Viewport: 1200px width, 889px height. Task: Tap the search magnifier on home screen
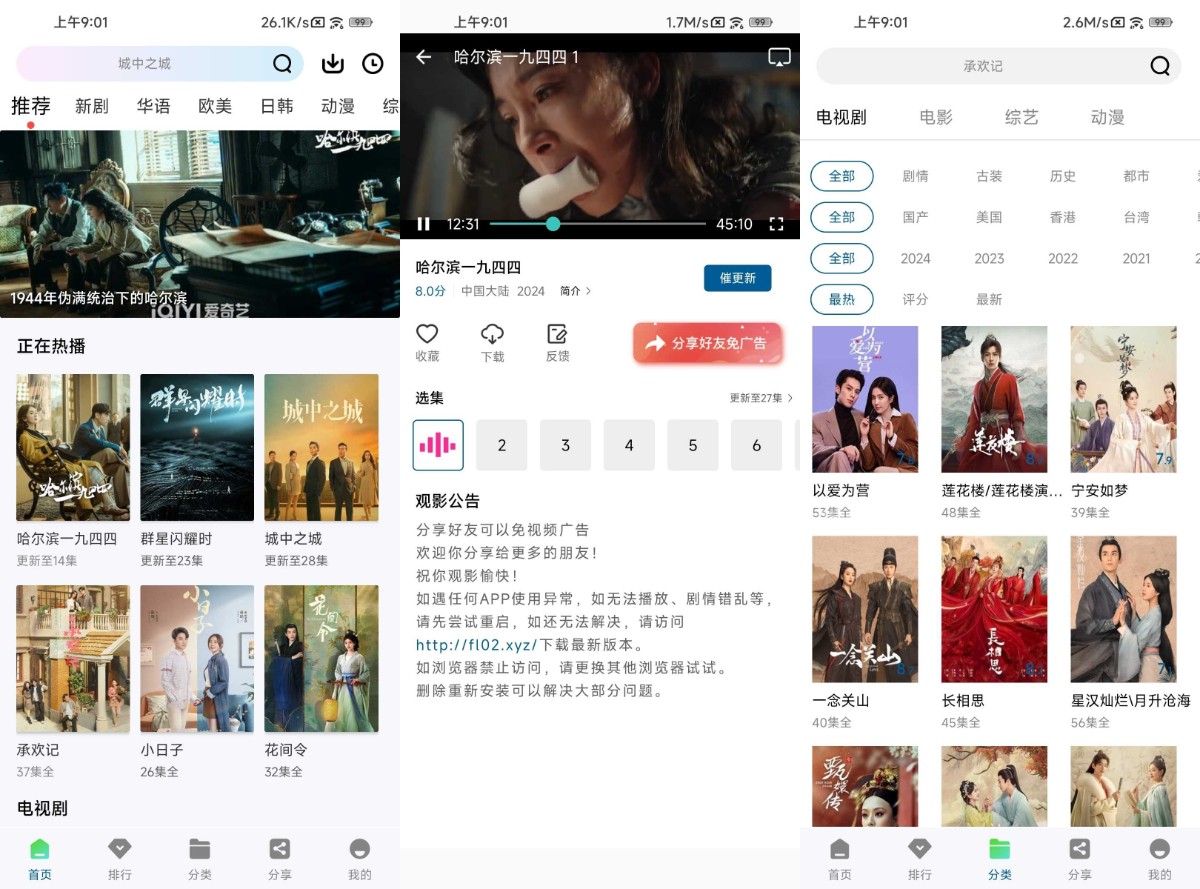(x=282, y=64)
